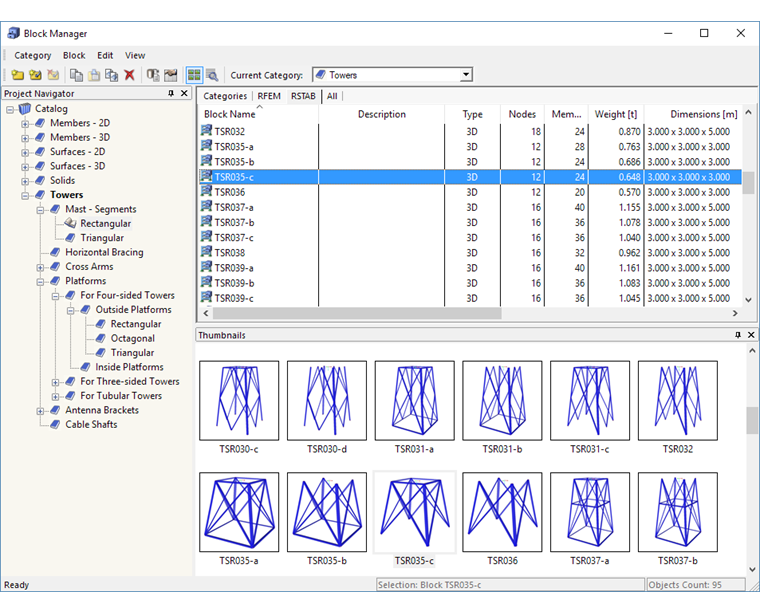
Task: Close the Project Navigator panel
Action: pos(184,93)
